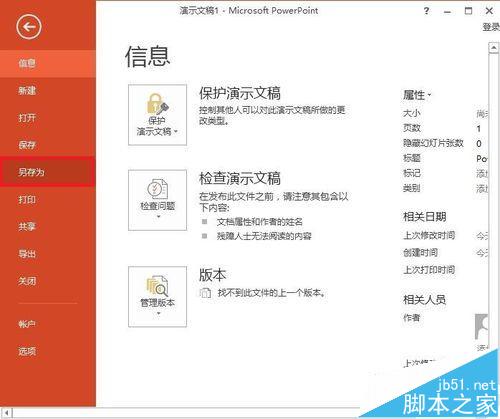Open the 打印 page
This screenshot has height=419, width=500.
click(48, 200)
